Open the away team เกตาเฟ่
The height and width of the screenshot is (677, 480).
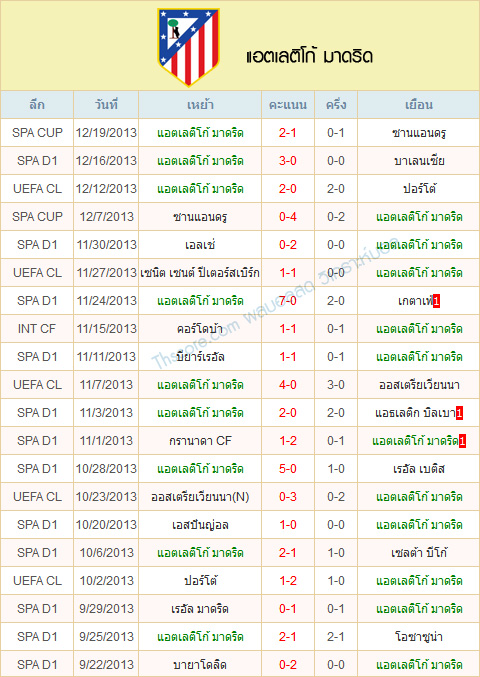(x=415, y=301)
